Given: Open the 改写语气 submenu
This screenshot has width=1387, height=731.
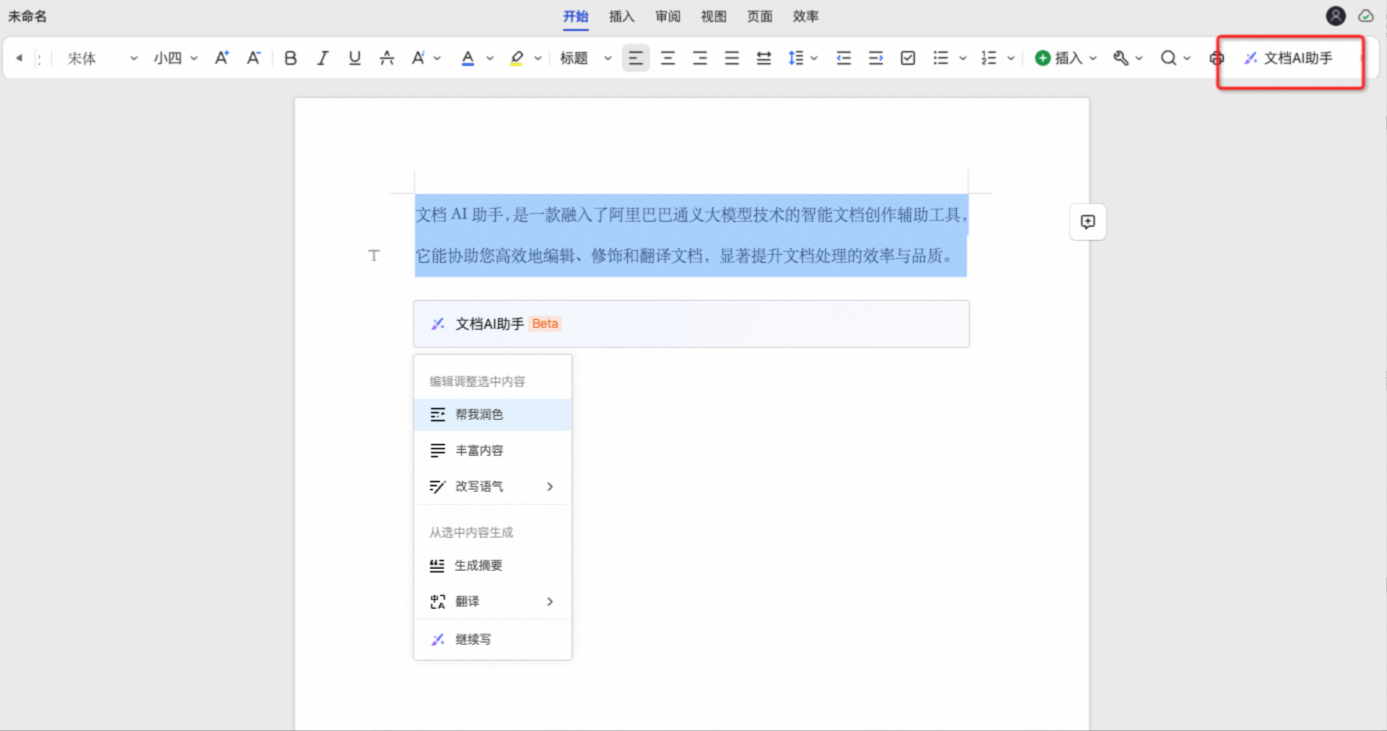Looking at the screenshot, I should [x=493, y=486].
